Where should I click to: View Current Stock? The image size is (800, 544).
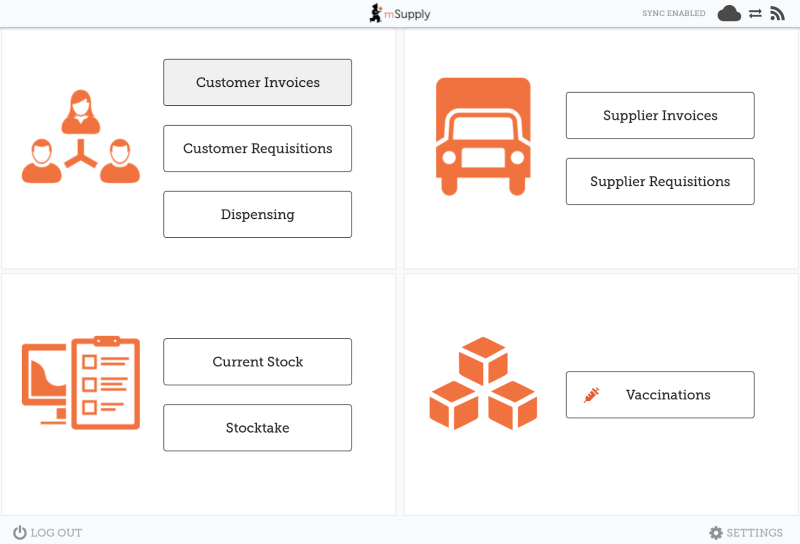[x=257, y=361]
